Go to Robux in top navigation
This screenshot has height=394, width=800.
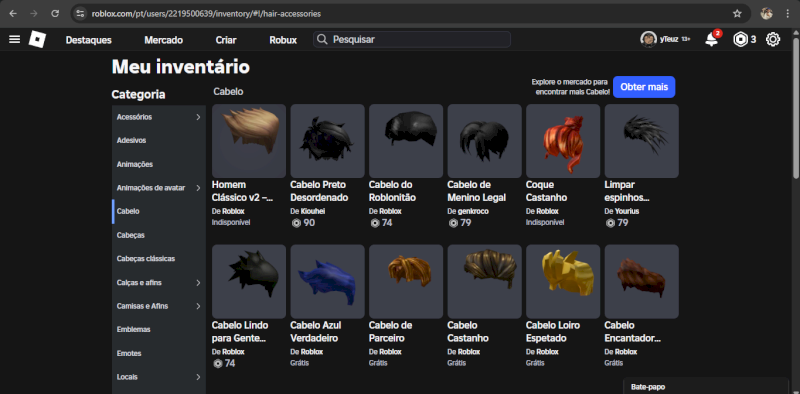[283, 40]
